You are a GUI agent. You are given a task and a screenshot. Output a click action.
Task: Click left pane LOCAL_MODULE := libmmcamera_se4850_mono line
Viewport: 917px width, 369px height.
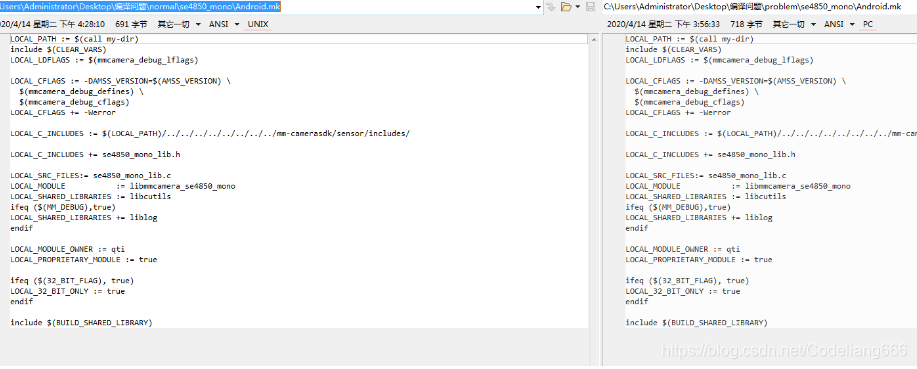tap(123, 186)
